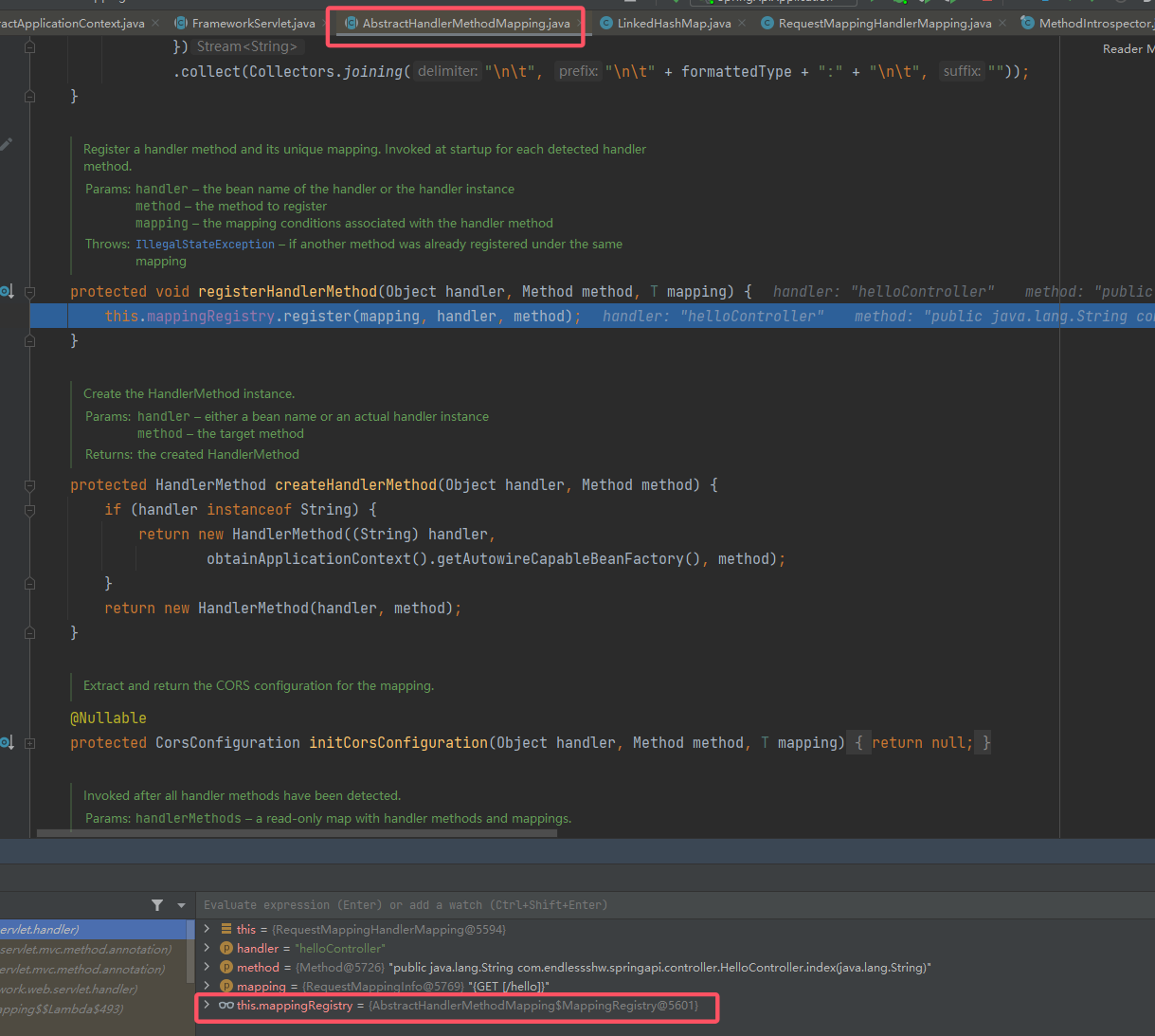Click the 'initCorsConfiguration' method name
This screenshot has width=1155, height=1036.
(398, 742)
